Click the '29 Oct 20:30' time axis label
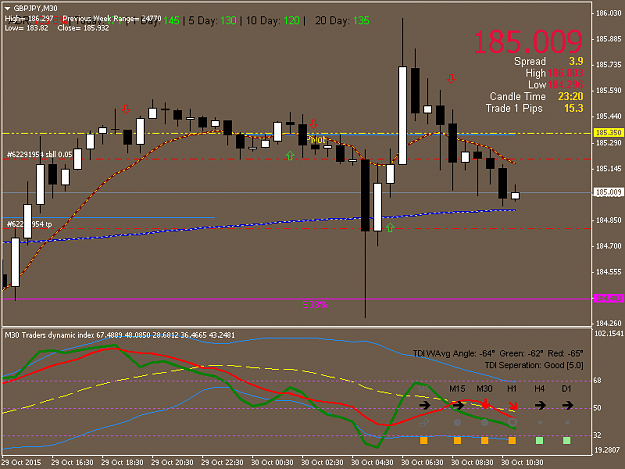The width and height of the screenshot is (625, 469). tap(172, 463)
